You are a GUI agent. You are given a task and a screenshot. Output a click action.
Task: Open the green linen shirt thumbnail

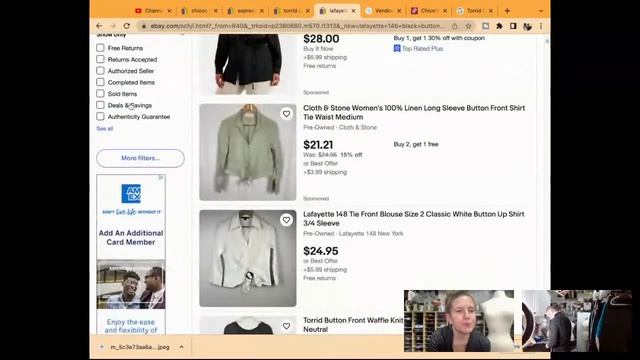click(x=248, y=152)
